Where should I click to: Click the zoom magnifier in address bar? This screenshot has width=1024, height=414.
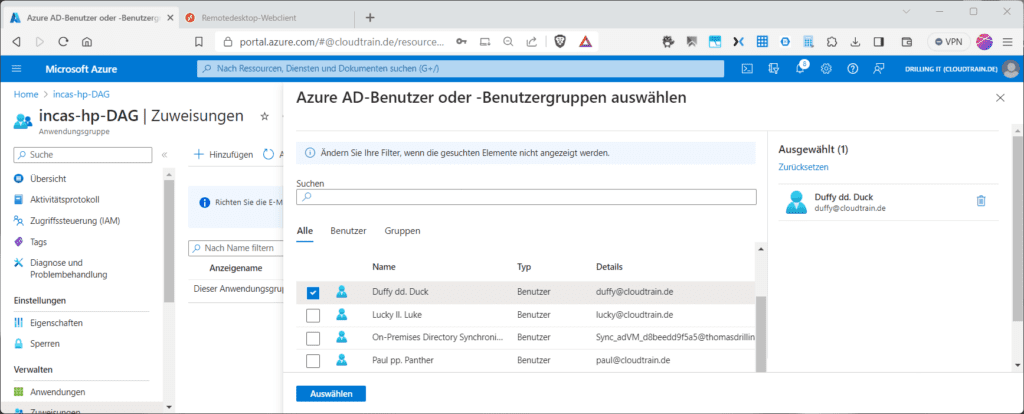[508, 41]
